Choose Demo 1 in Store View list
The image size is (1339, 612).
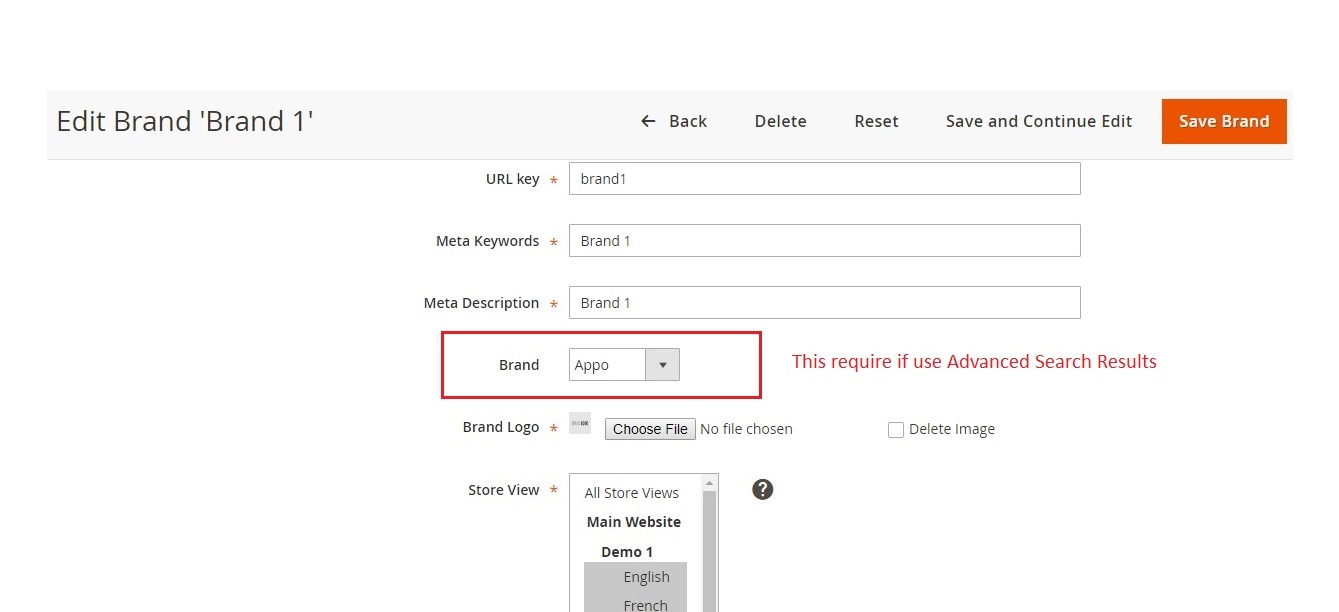[627, 552]
